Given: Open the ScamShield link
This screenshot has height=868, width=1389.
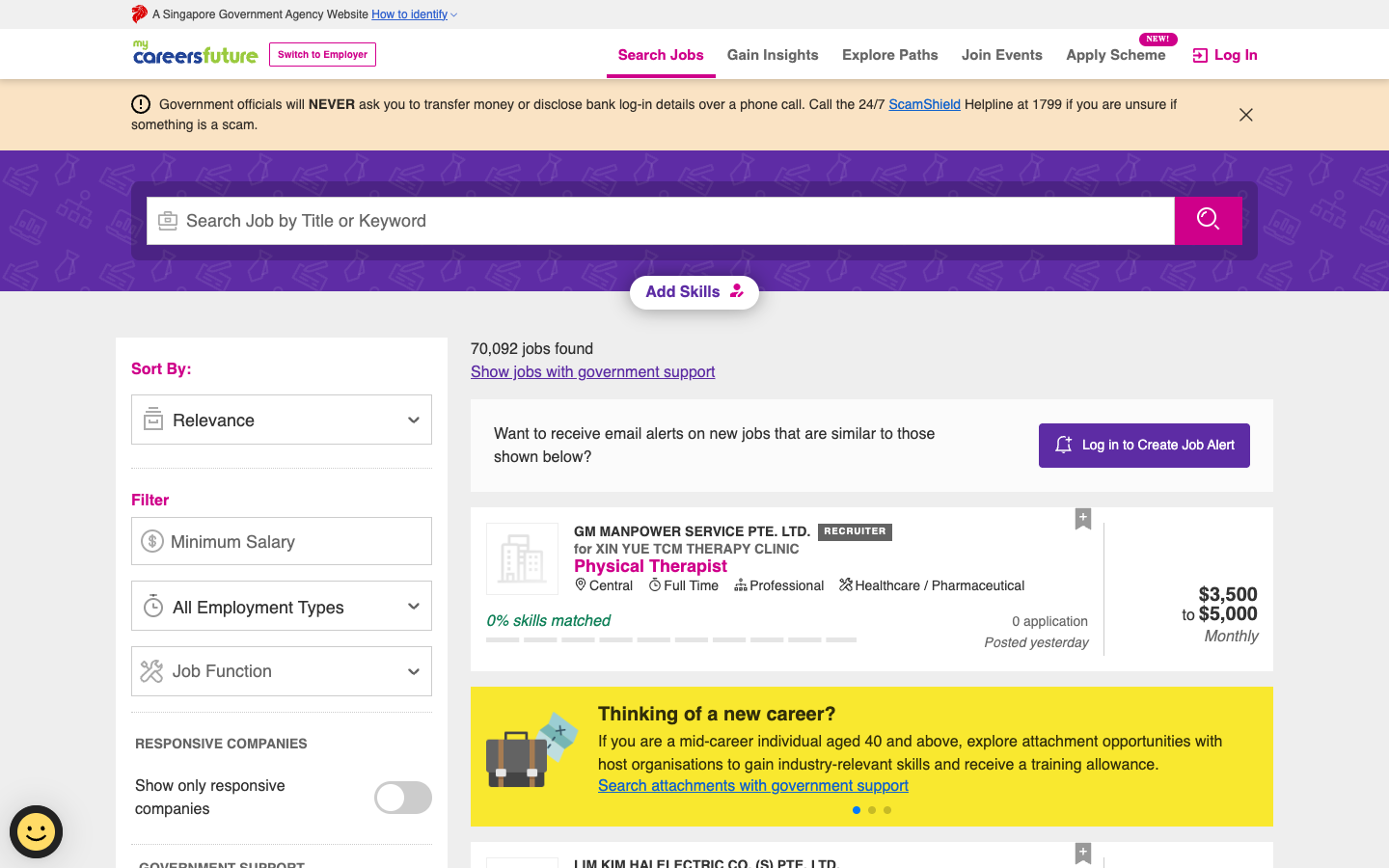Looking at the screenshot, I should pyautogui.click(x=924, y=104).
